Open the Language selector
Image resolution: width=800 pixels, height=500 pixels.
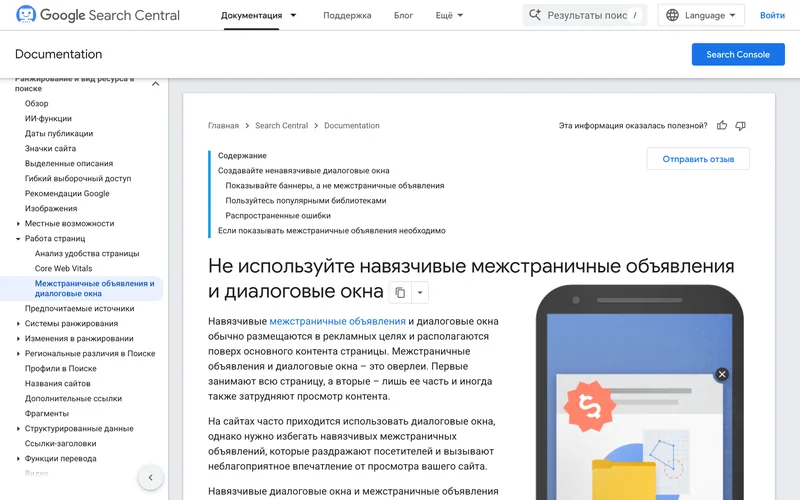point(701,15)
